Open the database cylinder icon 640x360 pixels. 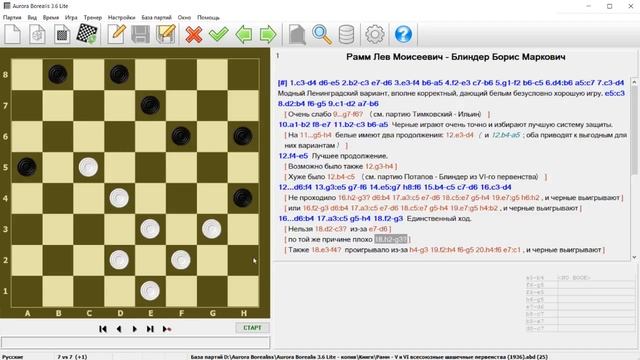(347, 34)
